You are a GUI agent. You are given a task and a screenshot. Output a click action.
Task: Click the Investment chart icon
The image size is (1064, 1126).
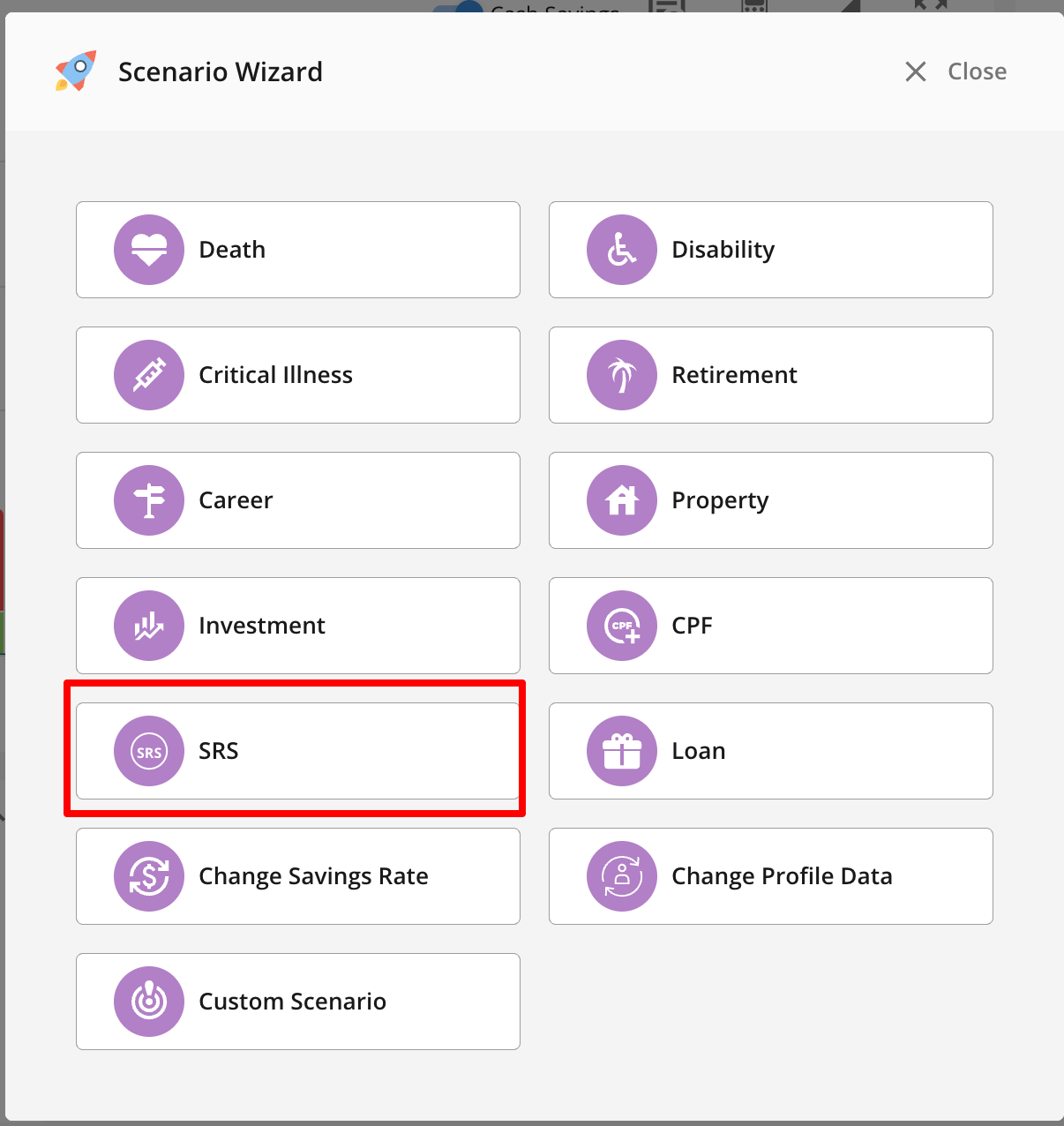tap(149, 626)
